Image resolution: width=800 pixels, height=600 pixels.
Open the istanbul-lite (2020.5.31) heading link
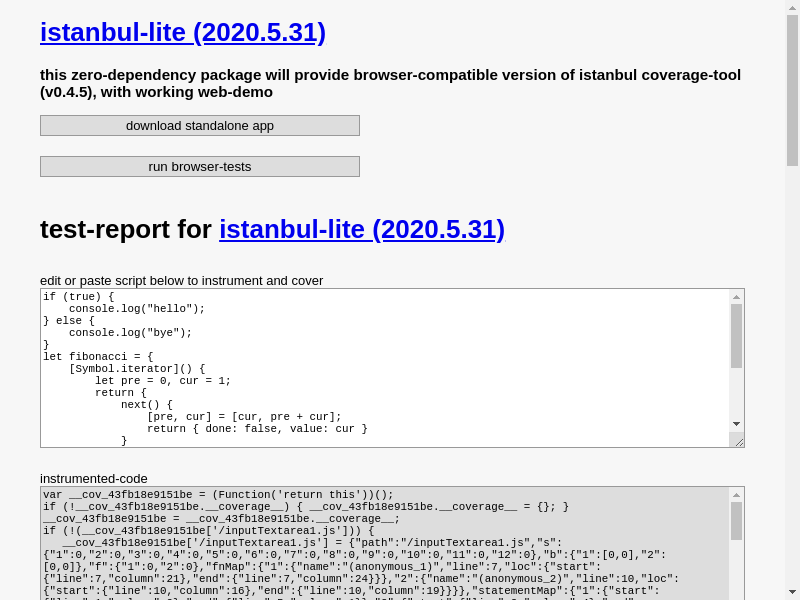[x=183, y=33]
